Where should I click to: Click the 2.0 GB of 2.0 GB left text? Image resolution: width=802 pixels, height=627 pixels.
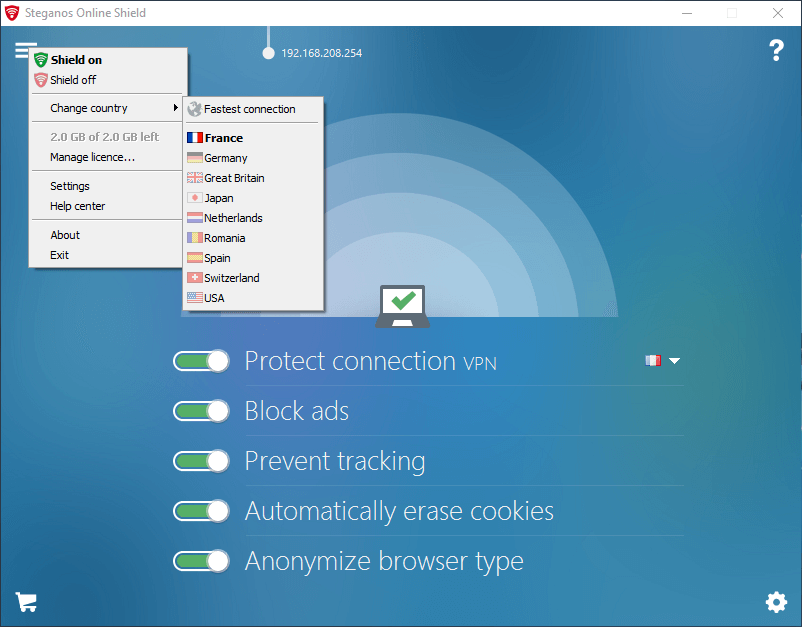[x=104, y=137]
